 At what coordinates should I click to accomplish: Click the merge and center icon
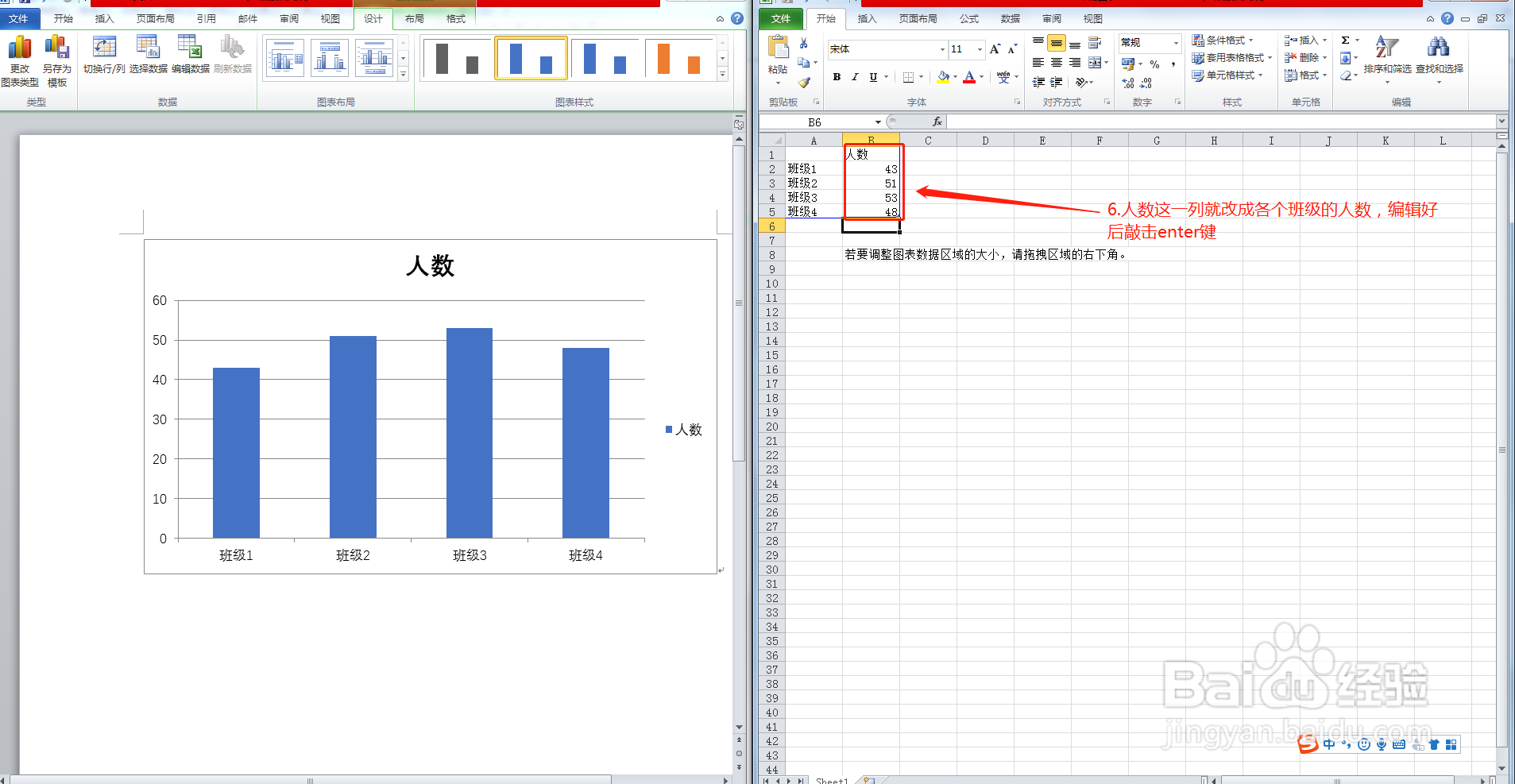click(x=1096, y=62)
